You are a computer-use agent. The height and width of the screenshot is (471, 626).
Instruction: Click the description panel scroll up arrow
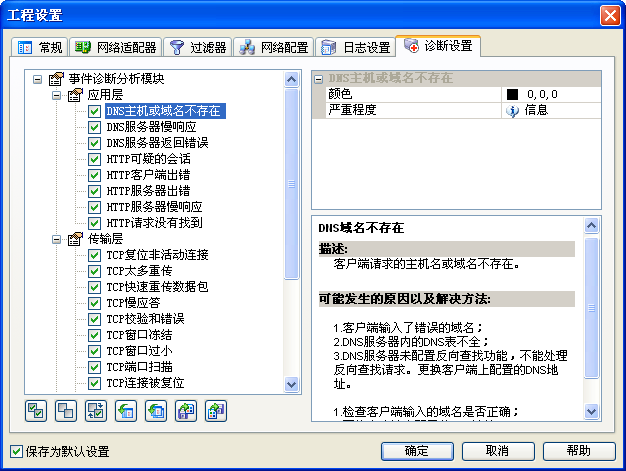tap(591, 226)
